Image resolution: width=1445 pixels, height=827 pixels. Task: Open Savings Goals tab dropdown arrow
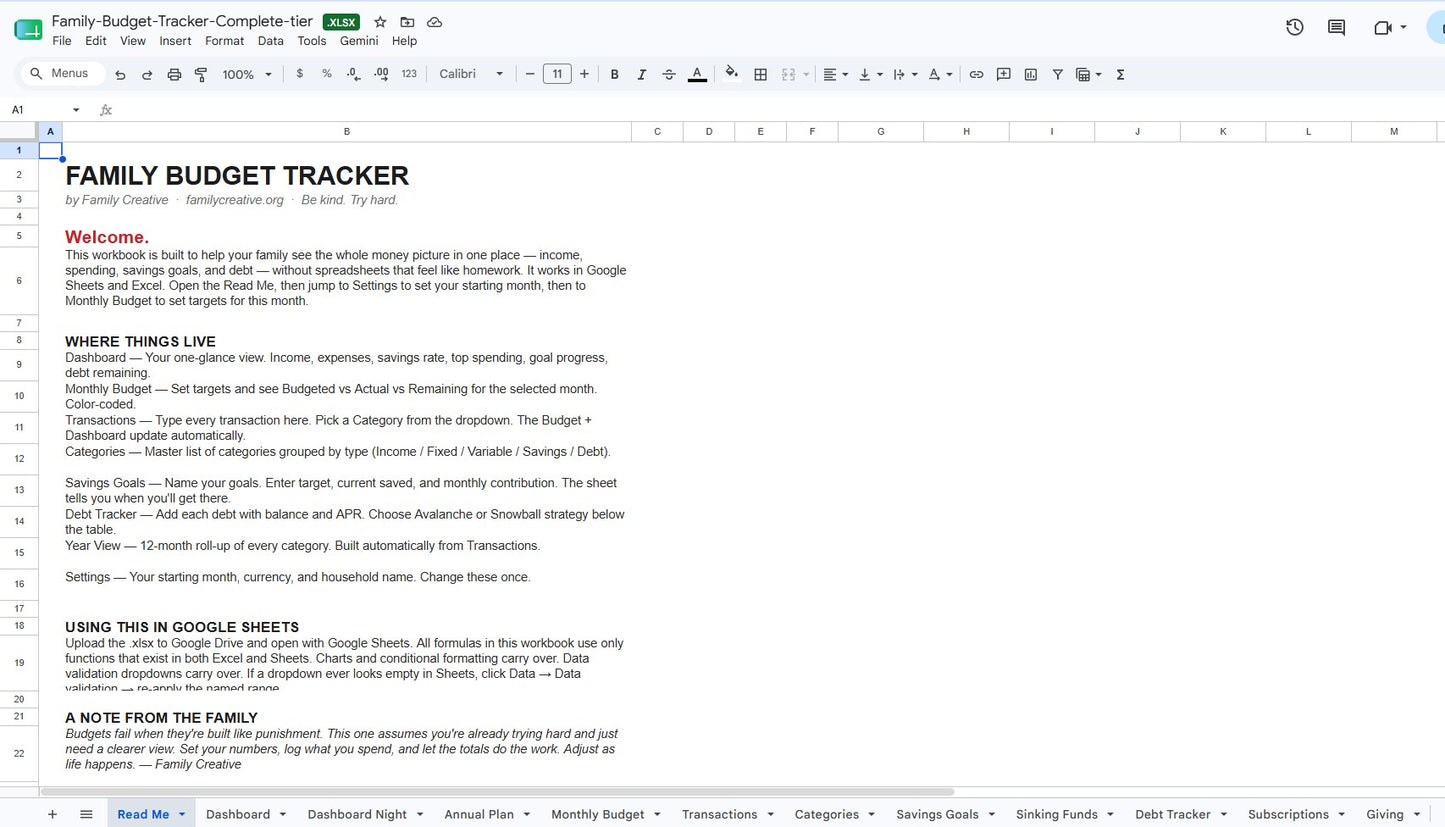coord(994,815)
